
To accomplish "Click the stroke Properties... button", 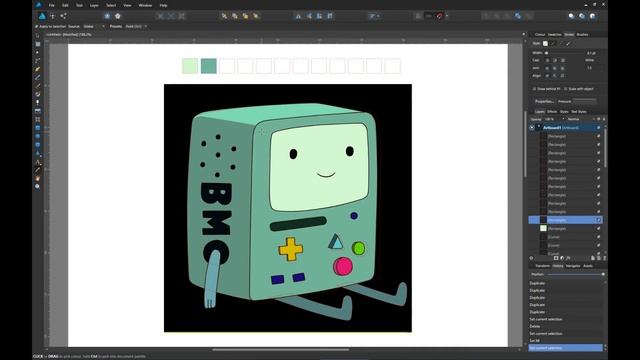I will [544, 101].
